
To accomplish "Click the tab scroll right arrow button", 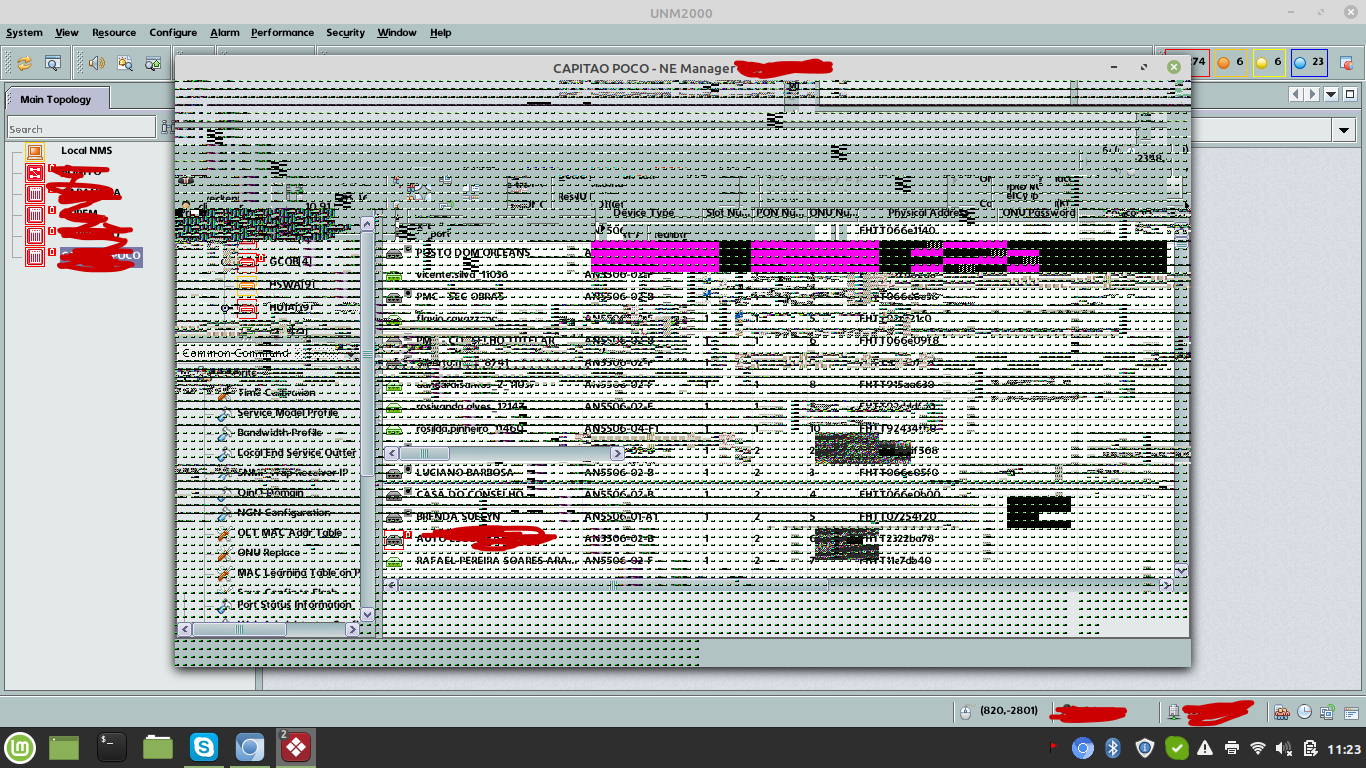I will point(1311,95).
